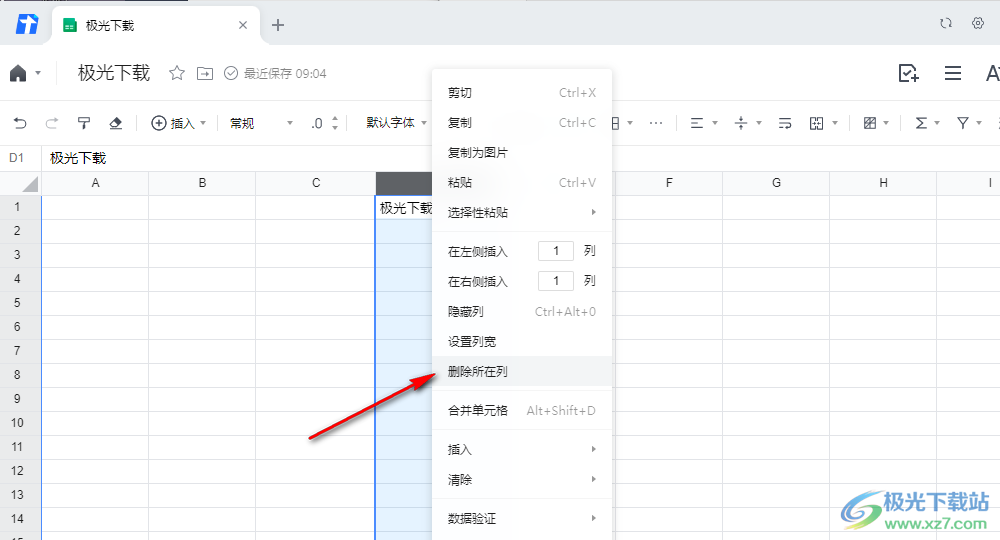The height and width of the screenshot is (540, 1000).
Task: Click cell D1 containing 极光下载
Action: coord(404,208)
